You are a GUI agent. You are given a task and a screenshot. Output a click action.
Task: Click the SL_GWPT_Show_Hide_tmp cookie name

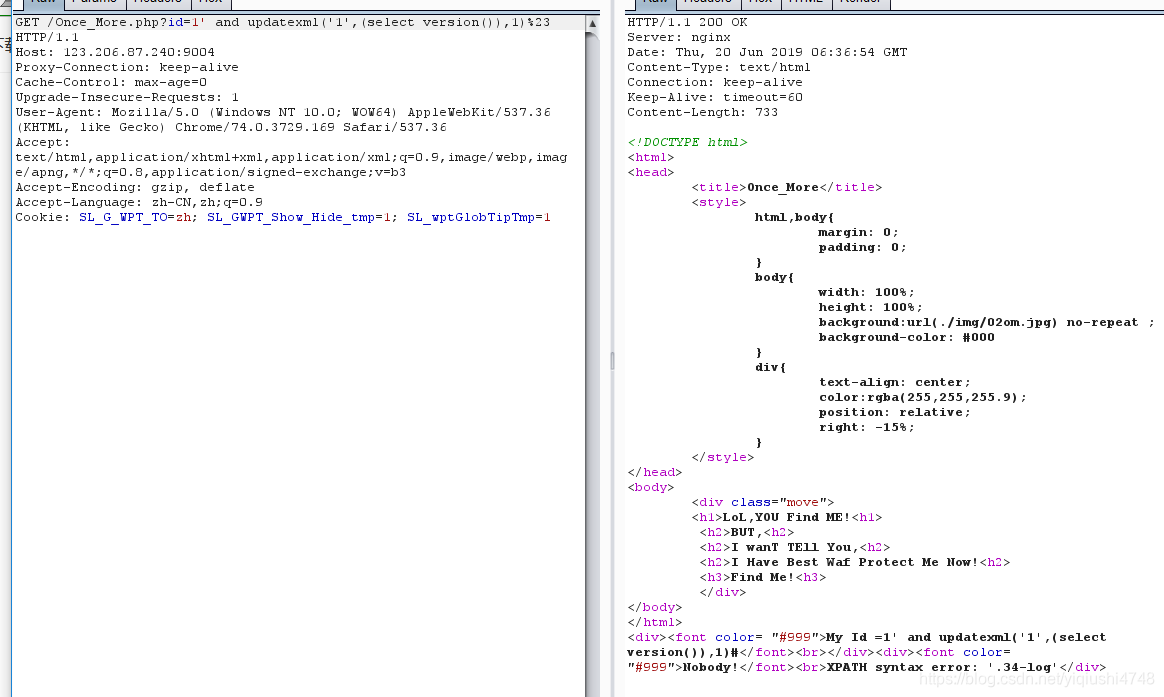[x=291, y=217]
